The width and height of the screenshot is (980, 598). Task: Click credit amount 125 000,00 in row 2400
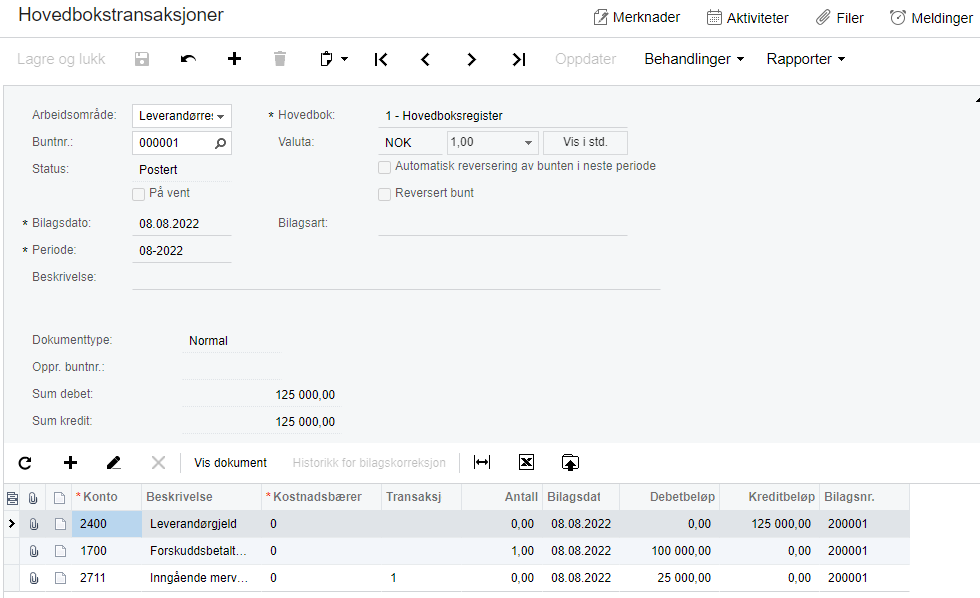click(x=769, y=524)
